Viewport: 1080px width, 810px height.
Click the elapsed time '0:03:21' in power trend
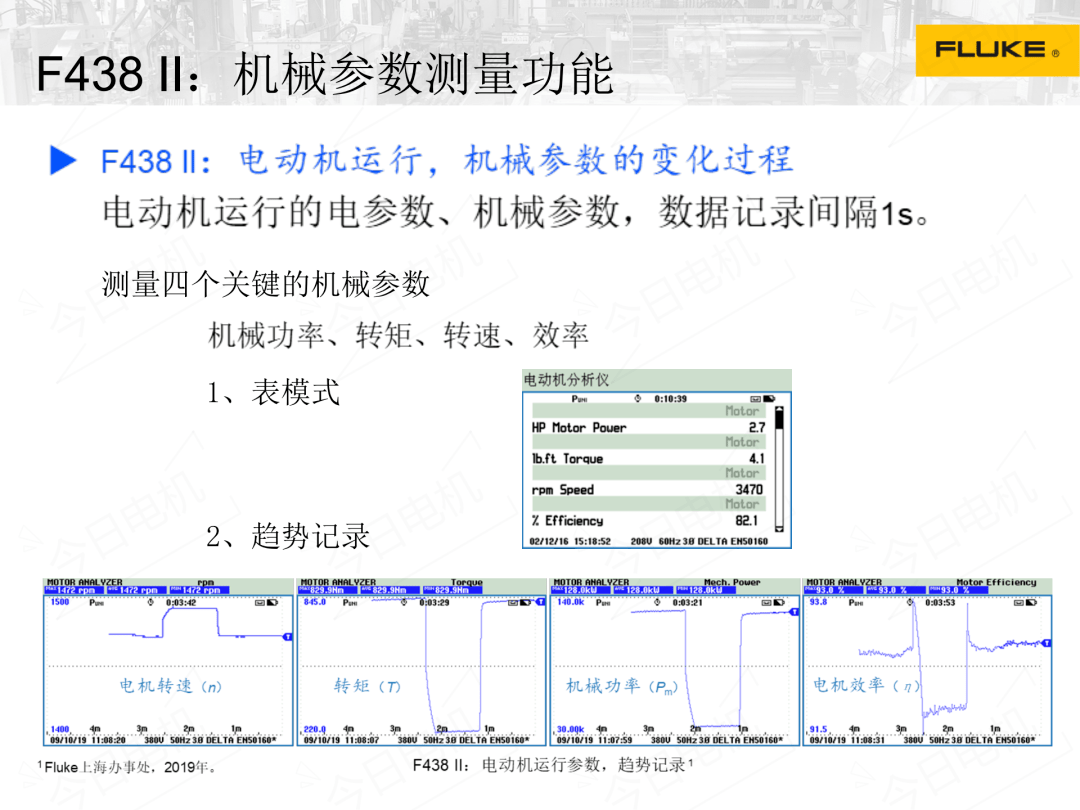tap(687, 603)
